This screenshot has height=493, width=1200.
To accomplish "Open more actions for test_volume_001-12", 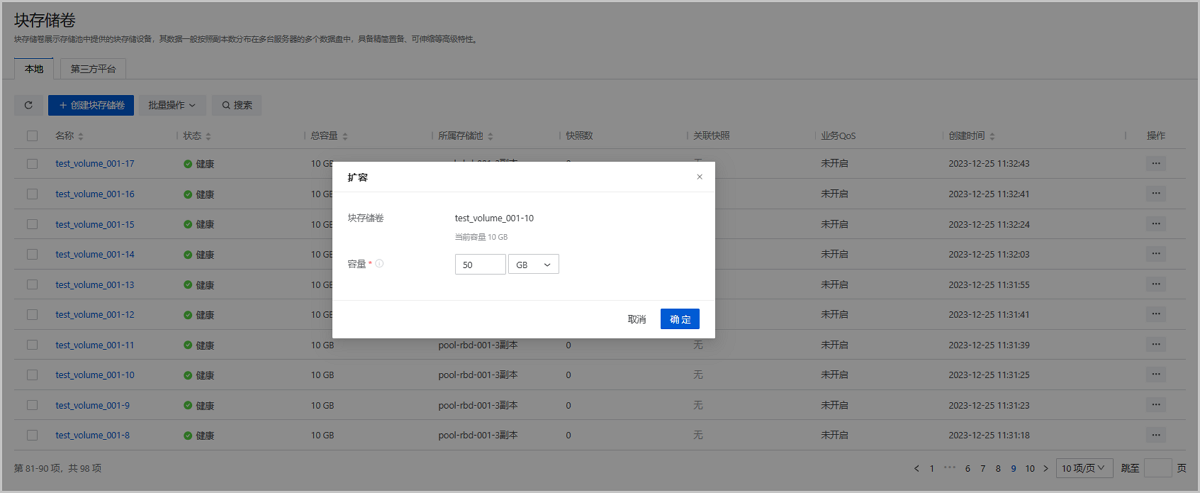I will (1156, 315).
